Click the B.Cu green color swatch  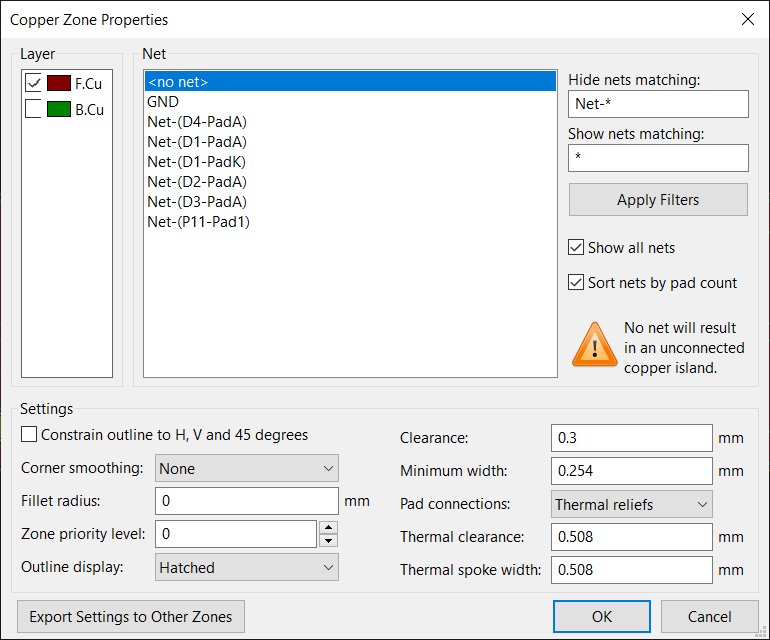pos(58,110)
